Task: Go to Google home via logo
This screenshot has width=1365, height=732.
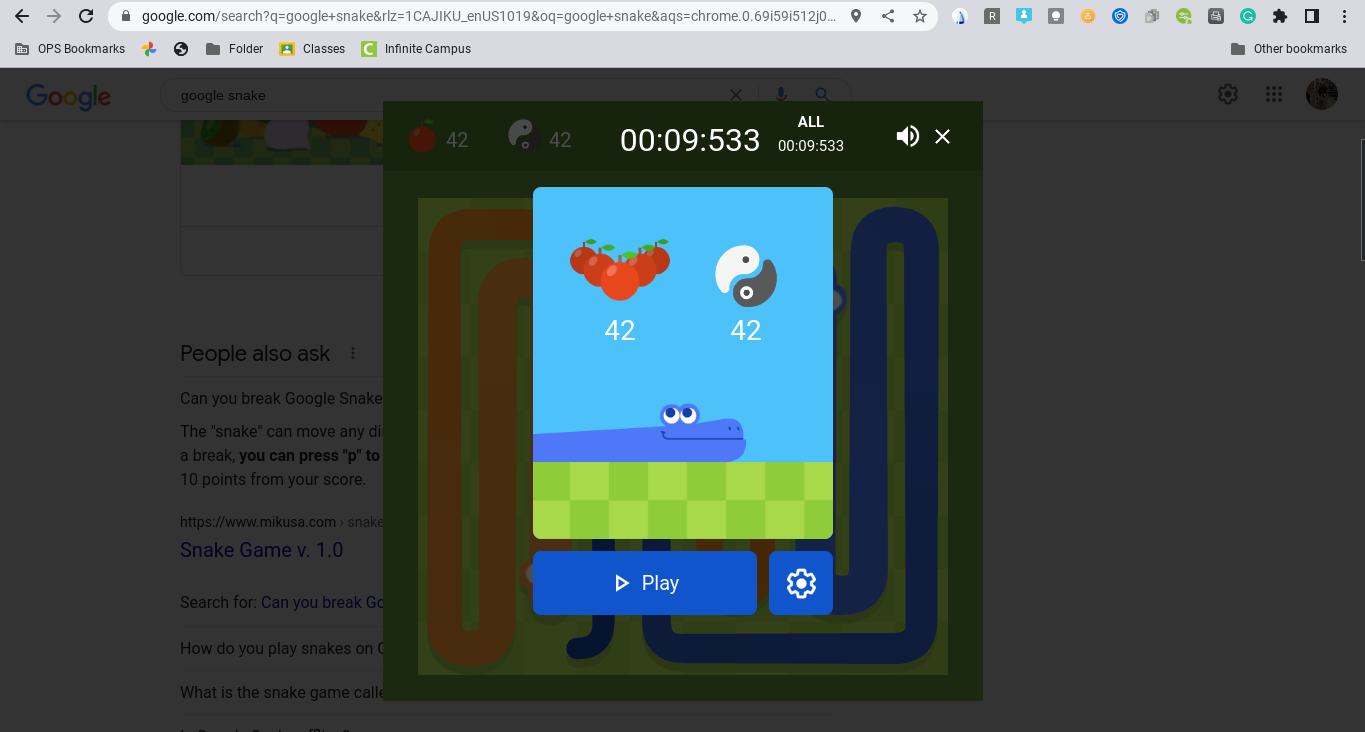Action: (68, 96)
